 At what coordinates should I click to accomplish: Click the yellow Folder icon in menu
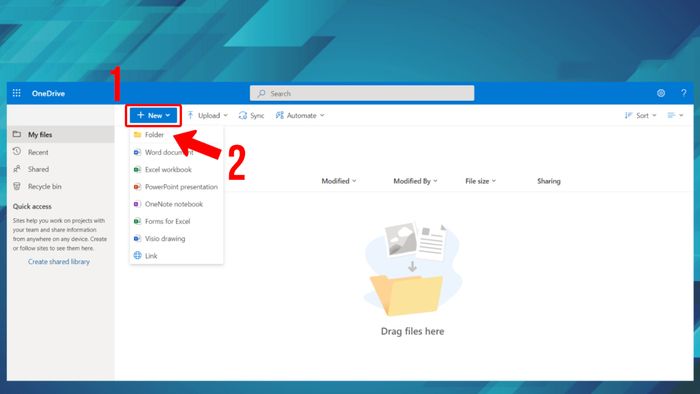138,135
